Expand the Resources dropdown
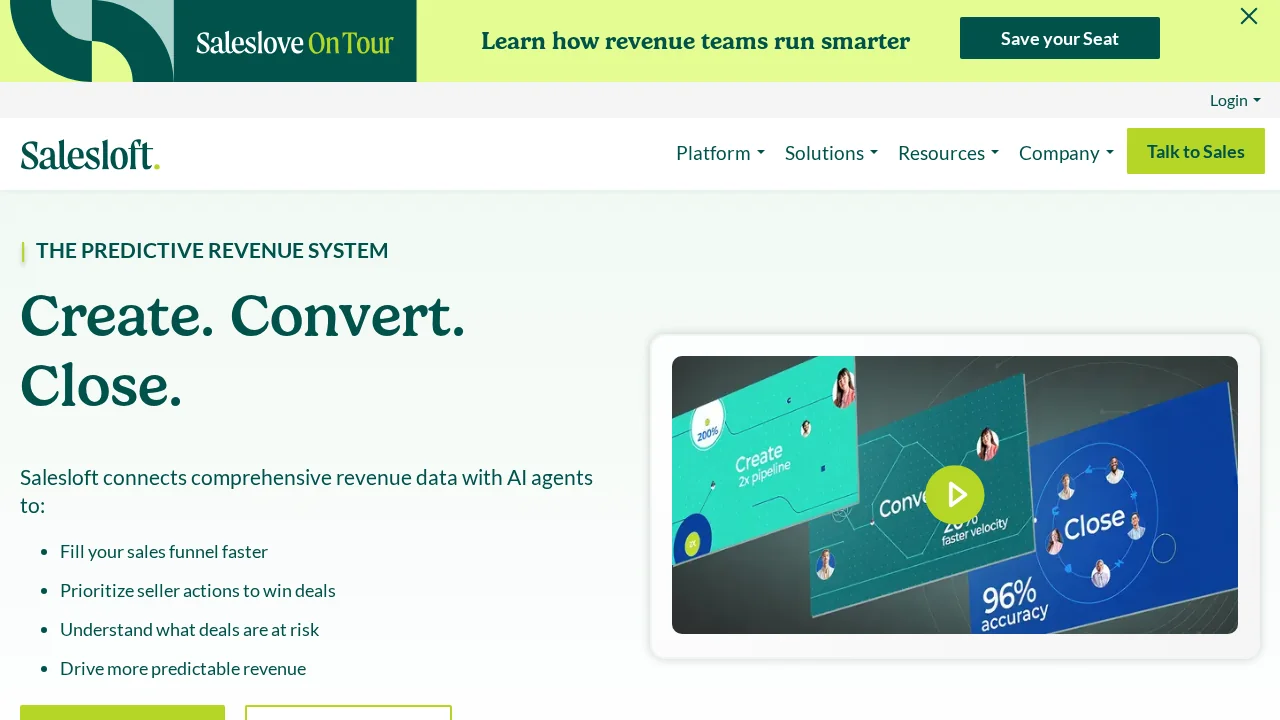This screenshot has height=720, width=1280. tap(941, 153)
